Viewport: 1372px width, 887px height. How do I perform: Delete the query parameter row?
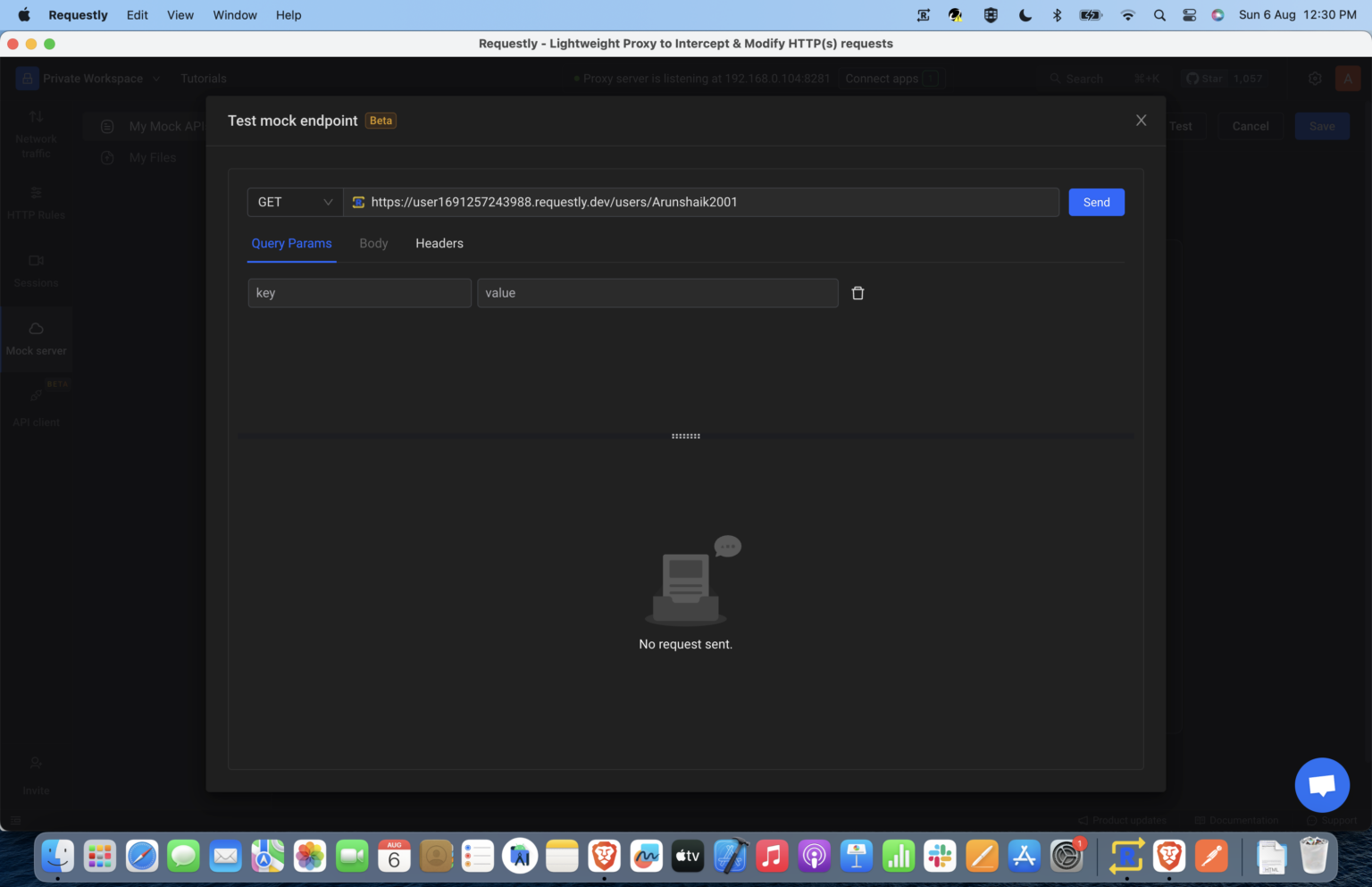857,292
